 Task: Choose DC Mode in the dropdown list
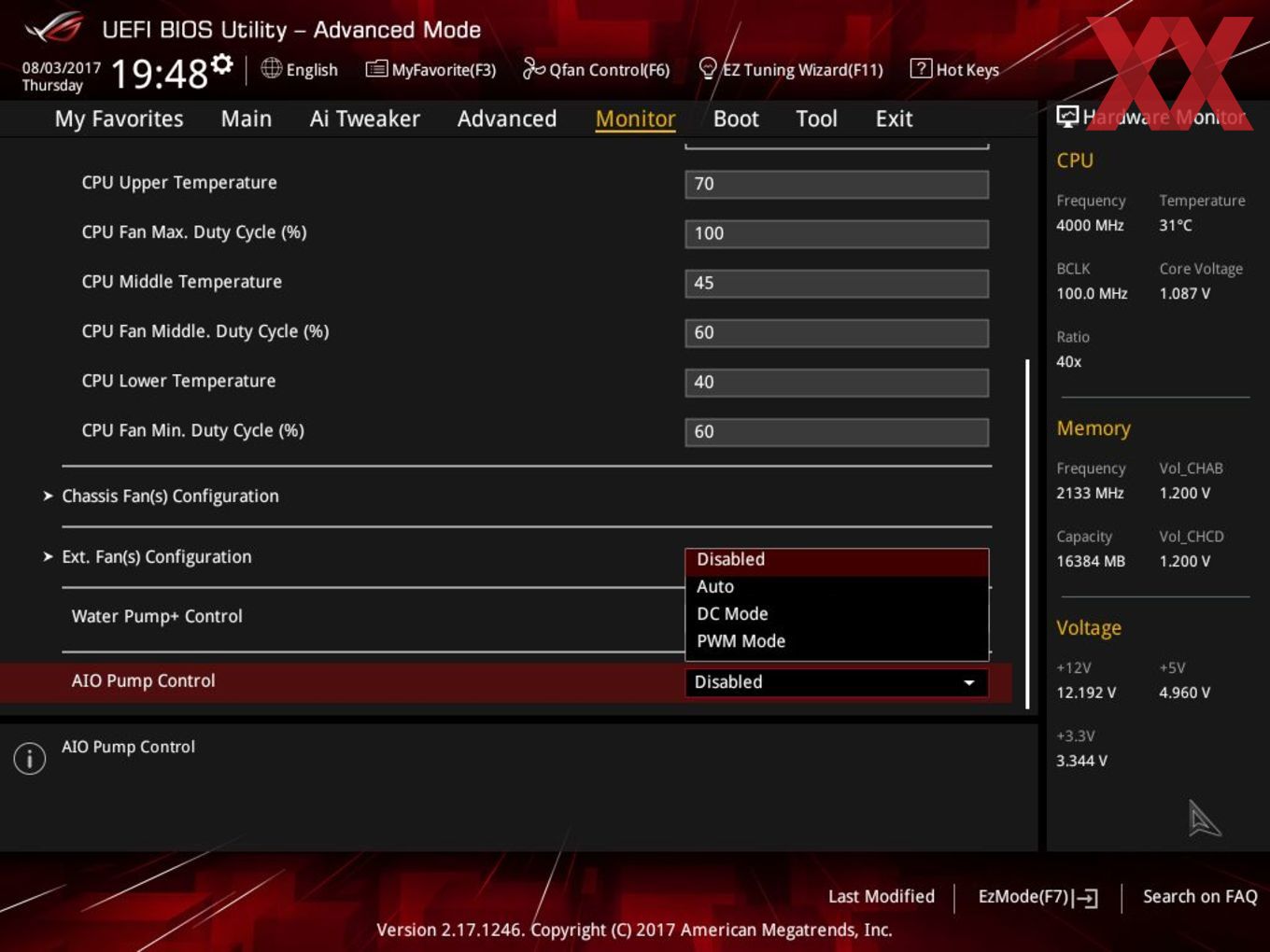[837, 613]
